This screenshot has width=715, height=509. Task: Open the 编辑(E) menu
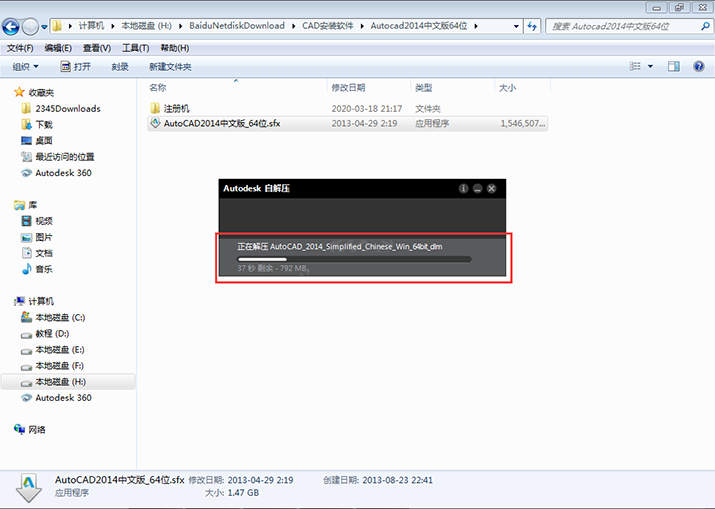pyautogui.click(x=58, y=48)
